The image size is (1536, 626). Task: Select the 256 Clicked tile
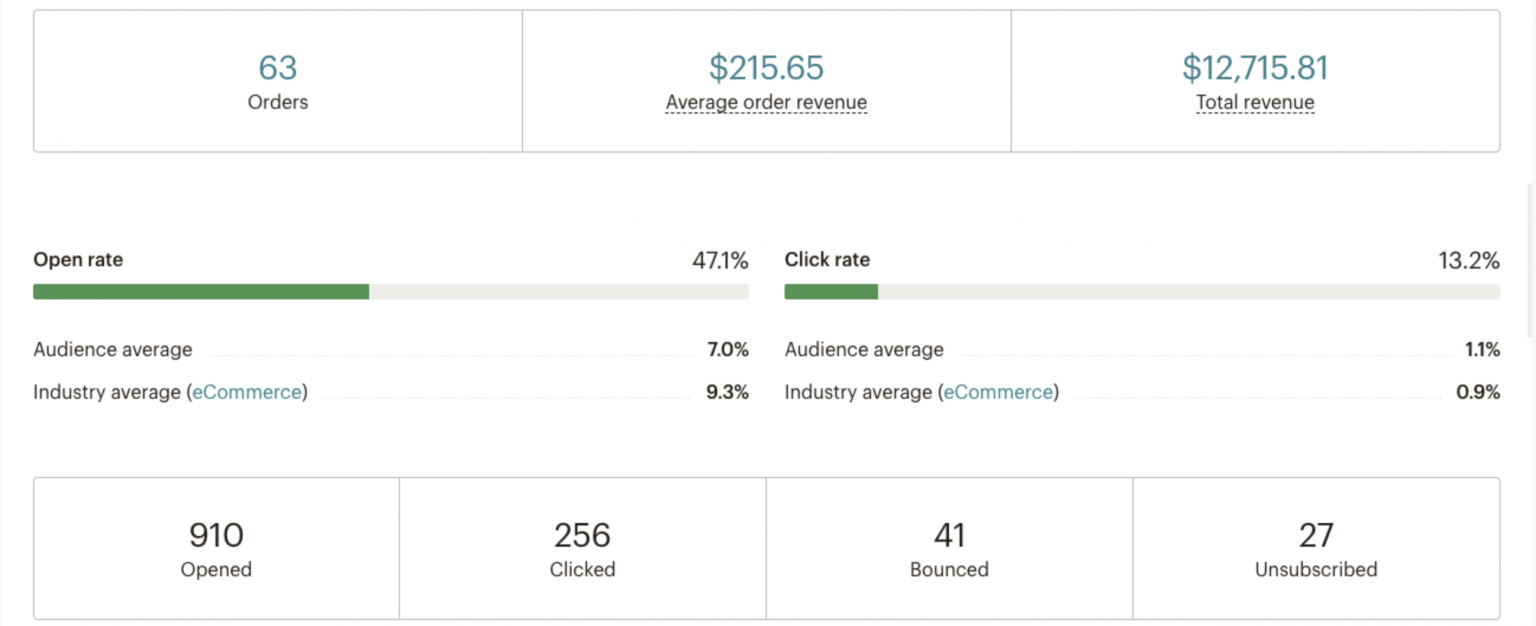click(582, 547)
